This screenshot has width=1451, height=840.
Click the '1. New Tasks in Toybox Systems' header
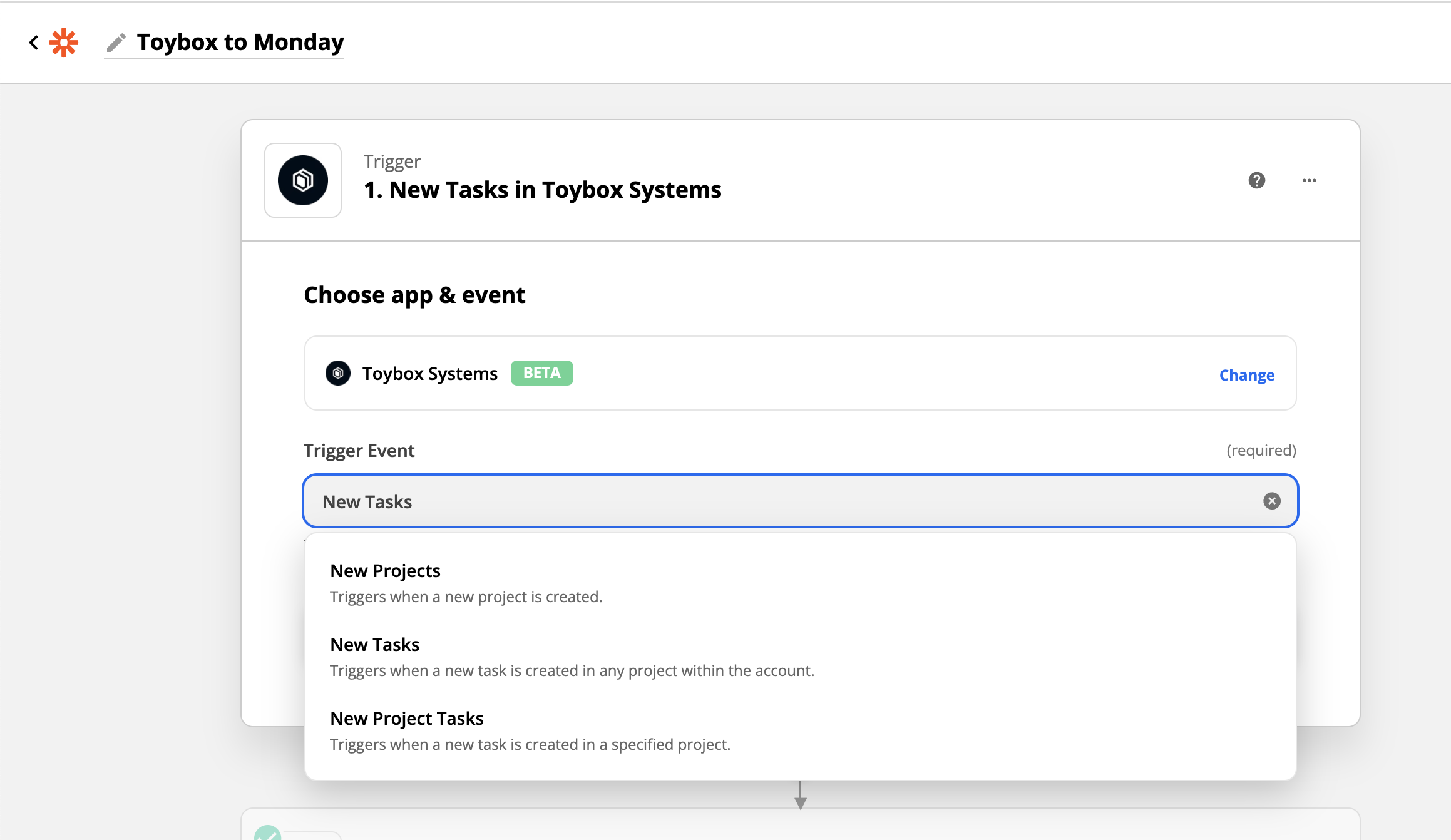pyautogui.click(x=542, y=190)
